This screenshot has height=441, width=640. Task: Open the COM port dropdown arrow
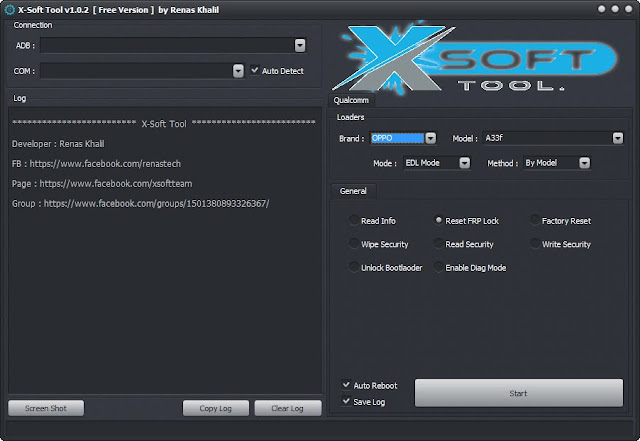coord(238,71)
